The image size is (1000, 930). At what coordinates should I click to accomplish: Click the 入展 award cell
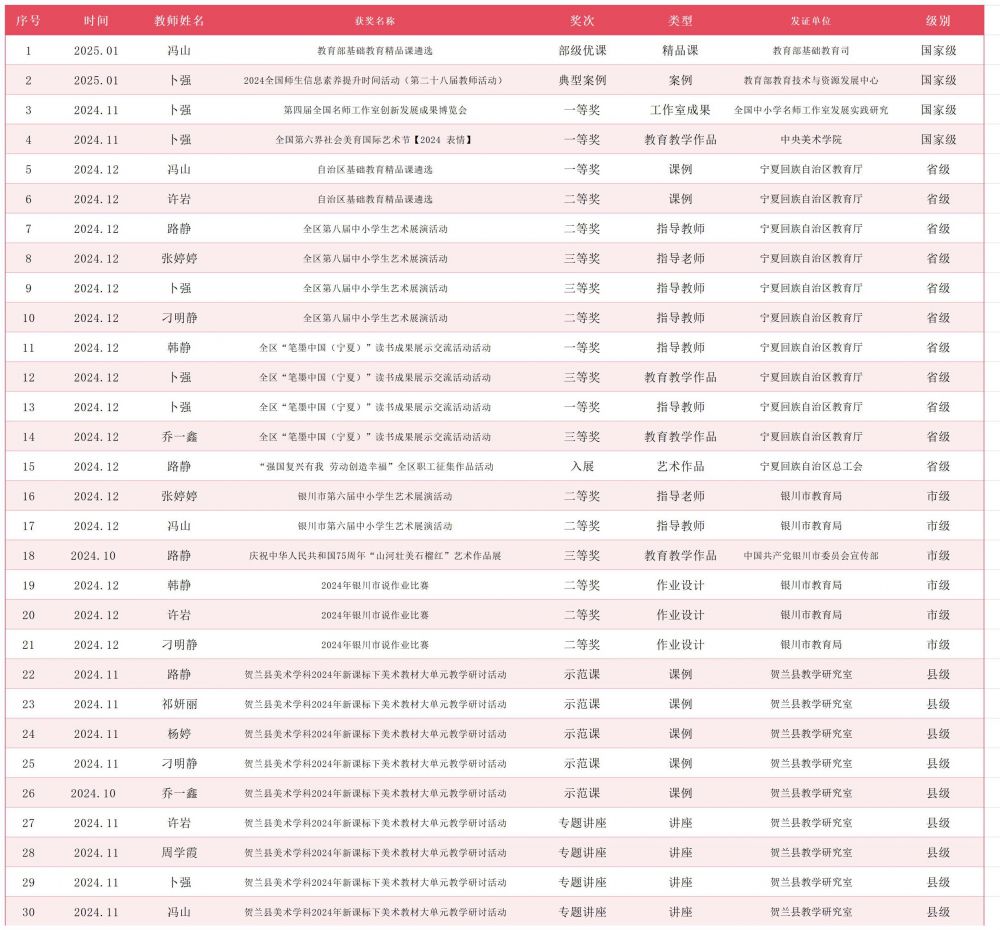582,467
